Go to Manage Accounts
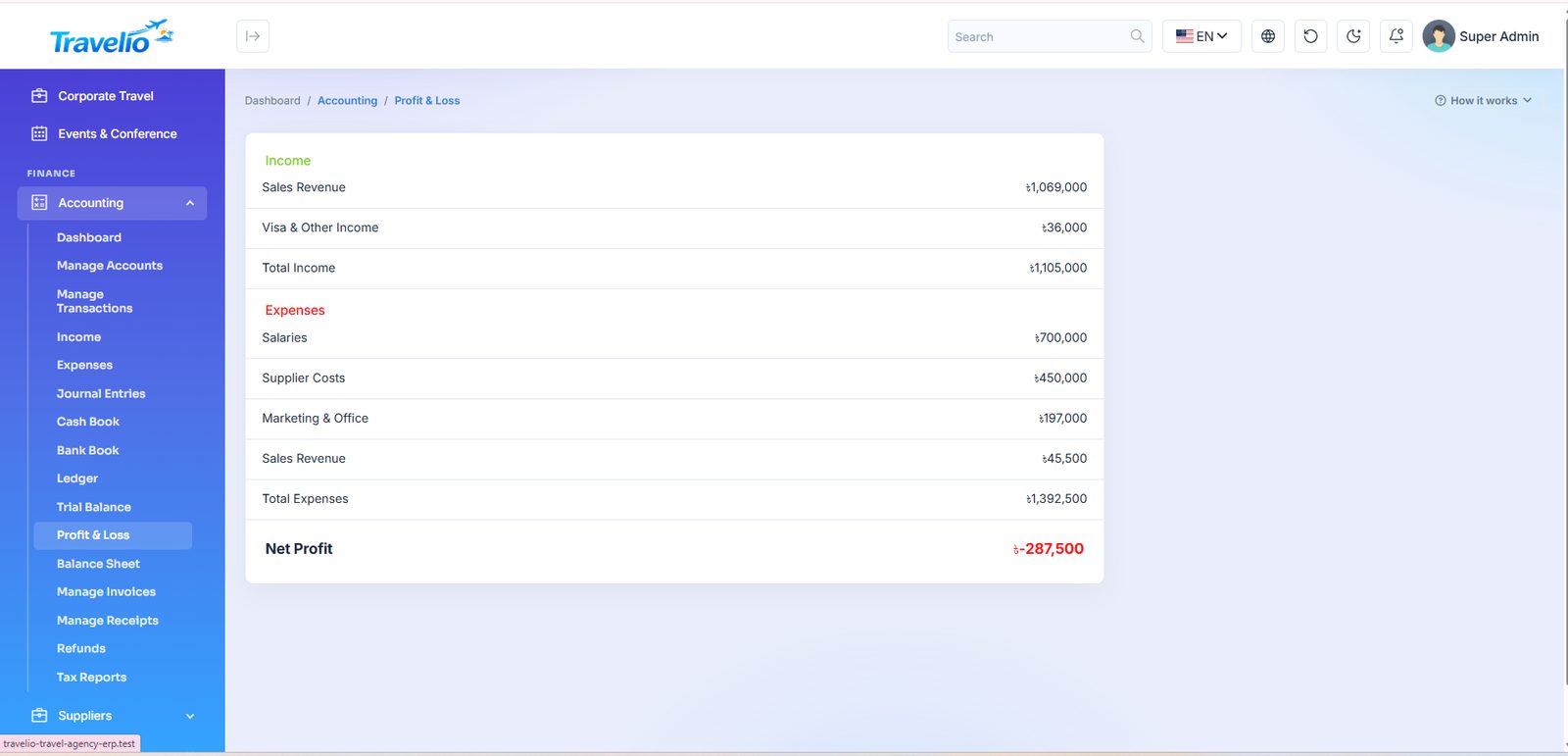The image size is (1568, 756). click(x=110, y=266)
